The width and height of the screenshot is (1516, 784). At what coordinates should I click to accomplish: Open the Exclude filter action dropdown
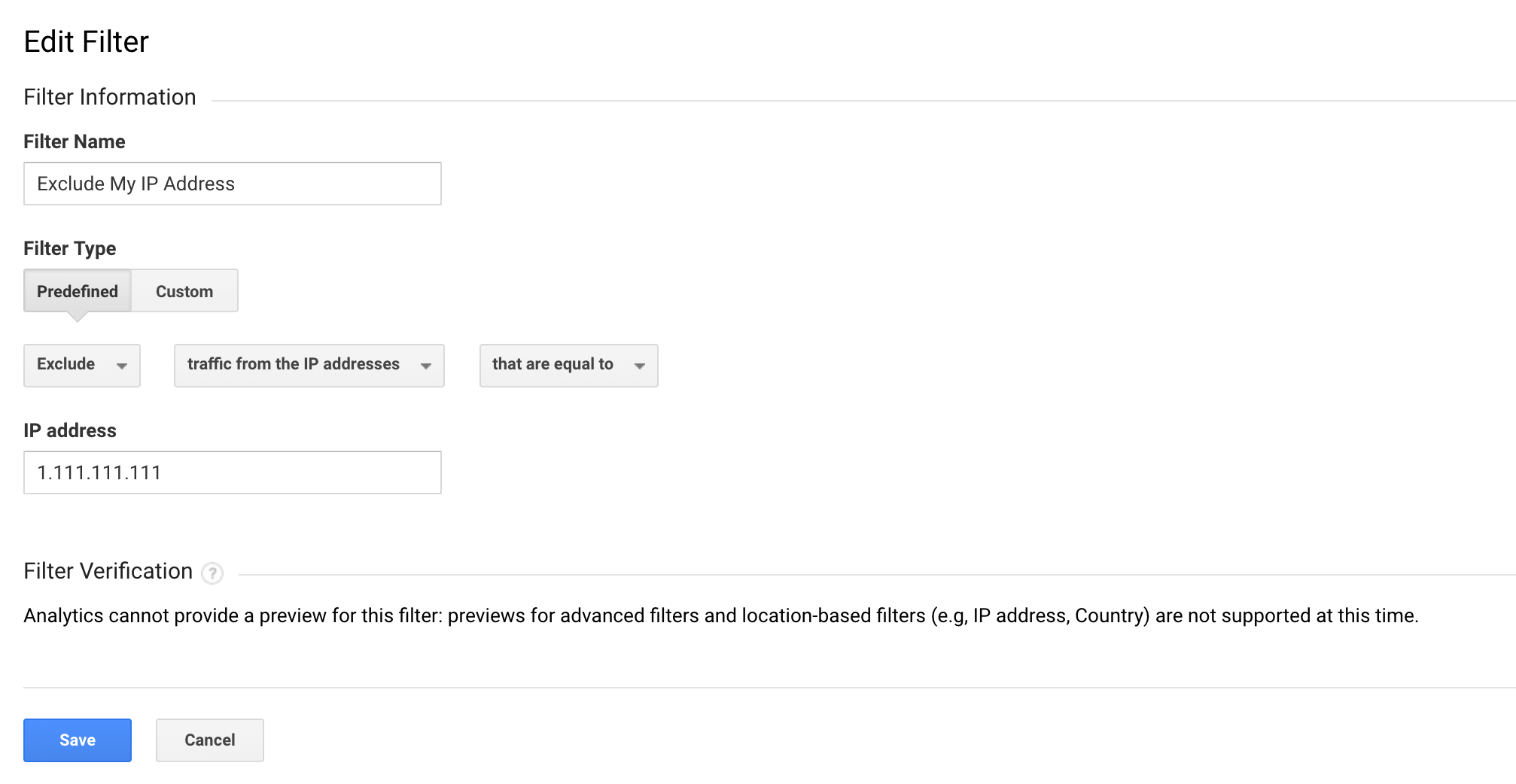pos(81,365)
